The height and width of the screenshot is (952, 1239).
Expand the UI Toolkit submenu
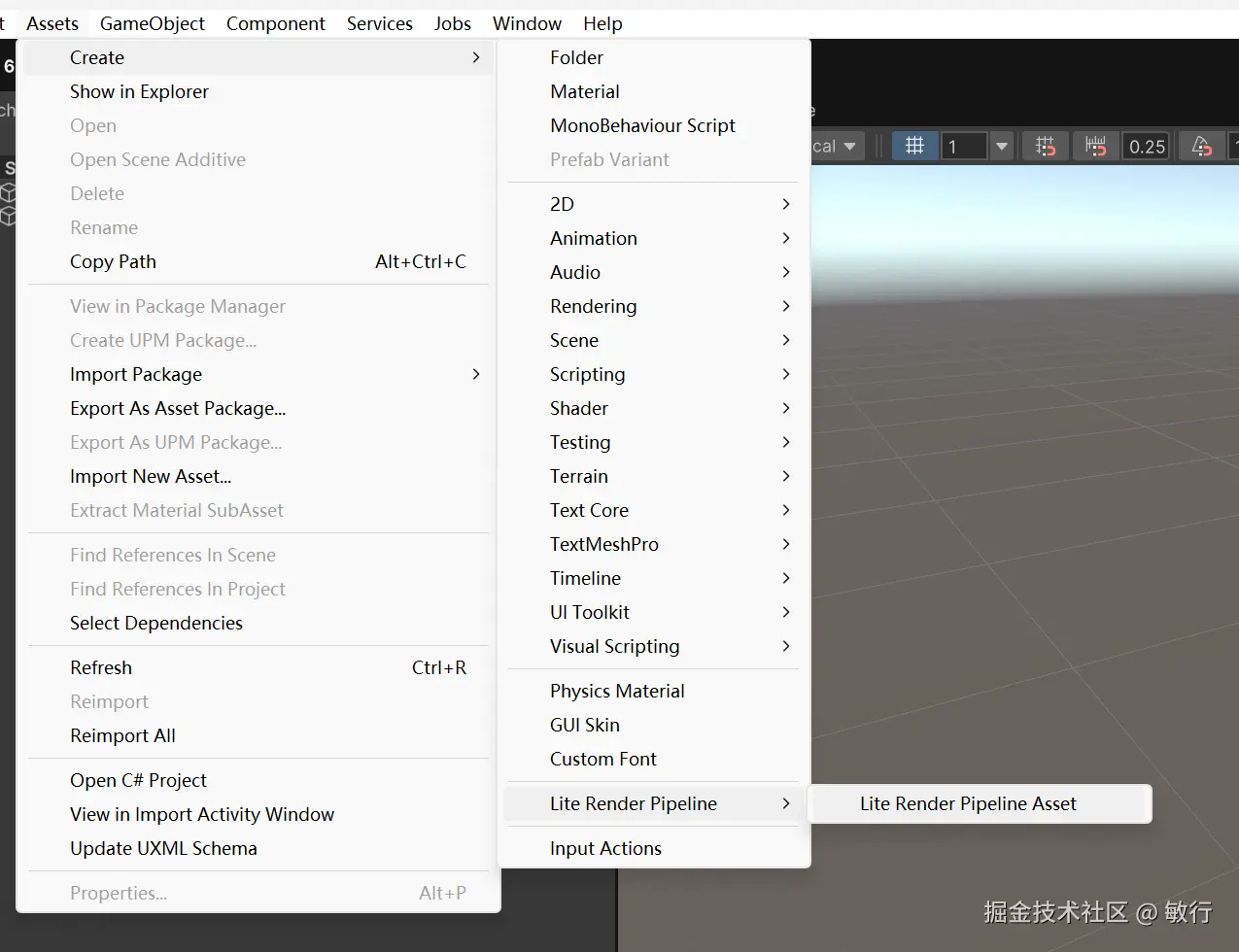coord(654,612)
